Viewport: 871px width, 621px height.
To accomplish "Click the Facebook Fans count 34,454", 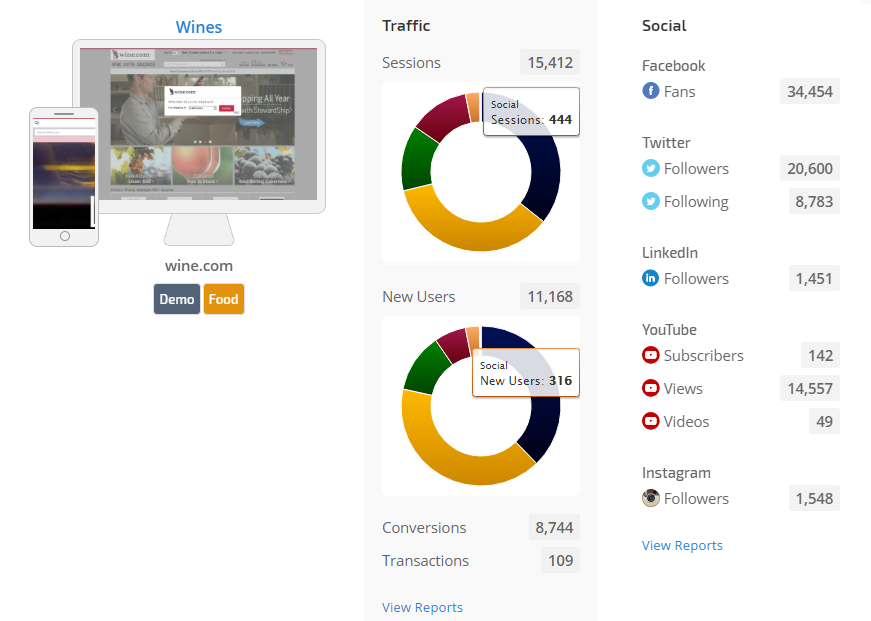I will coord(809,92).
